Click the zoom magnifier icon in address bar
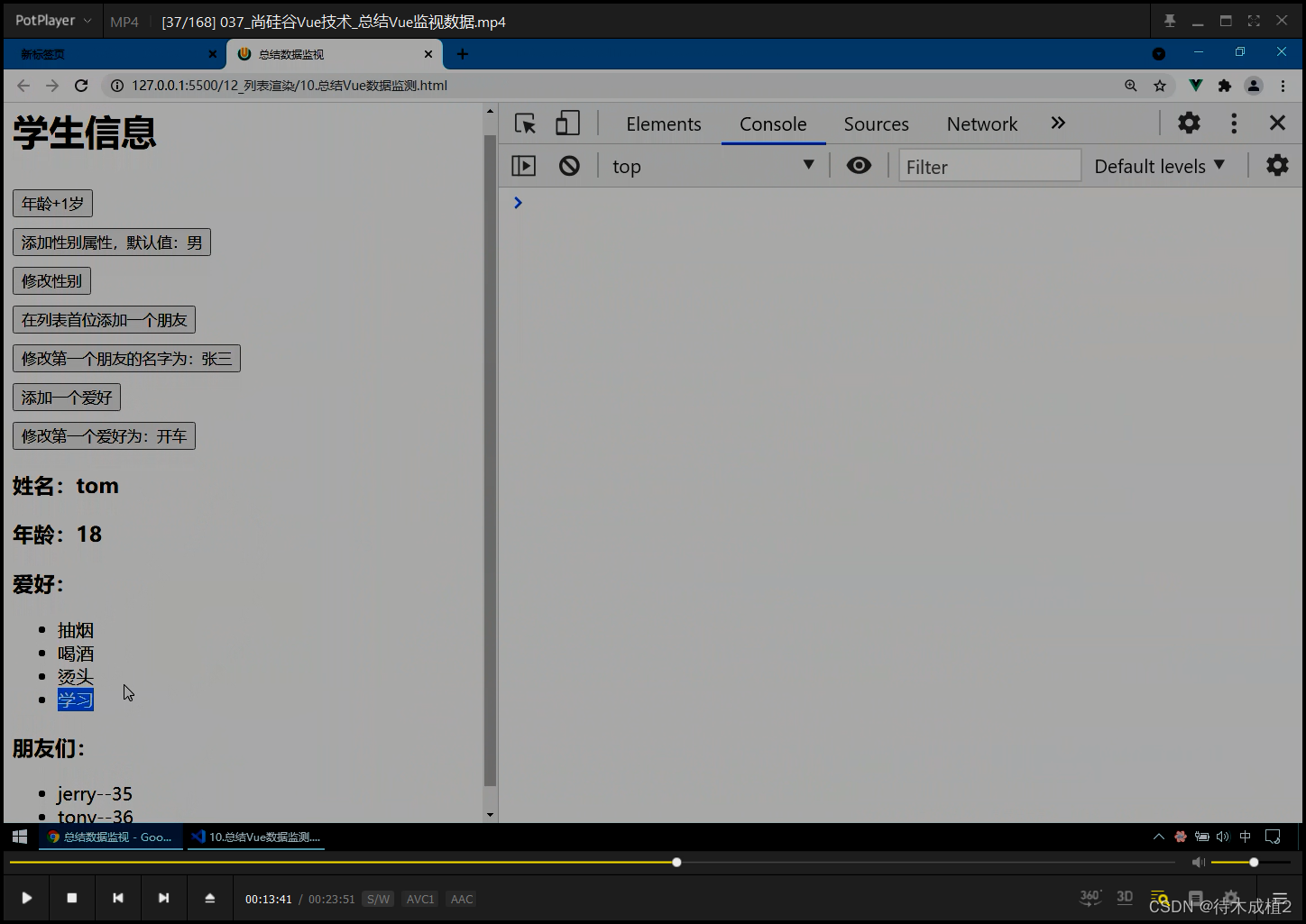Viewport: 1306px width, 924px height. pyautogui.click(x=1130, y=86)
